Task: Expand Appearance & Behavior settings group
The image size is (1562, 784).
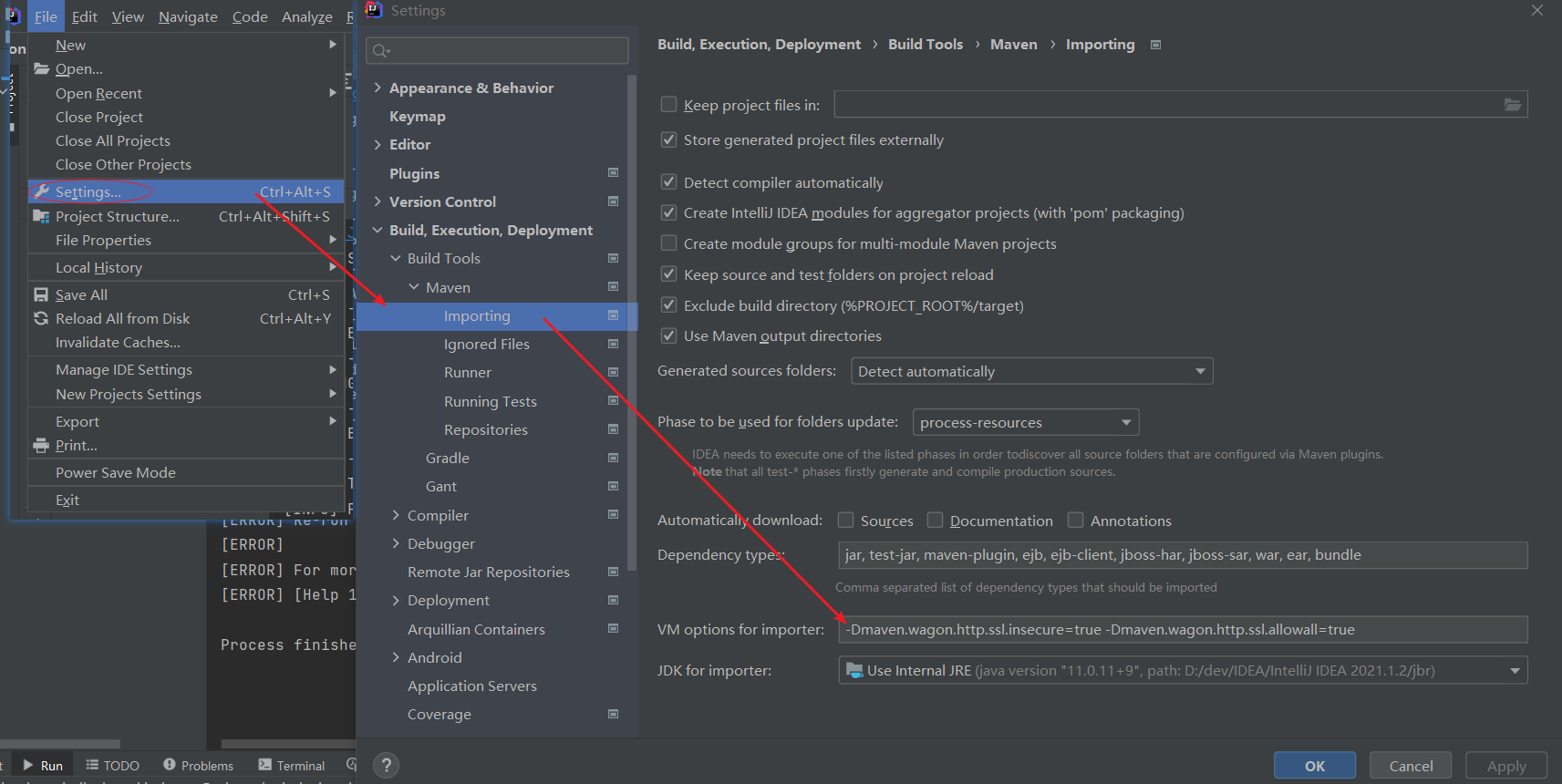Action: pos(378,88)
